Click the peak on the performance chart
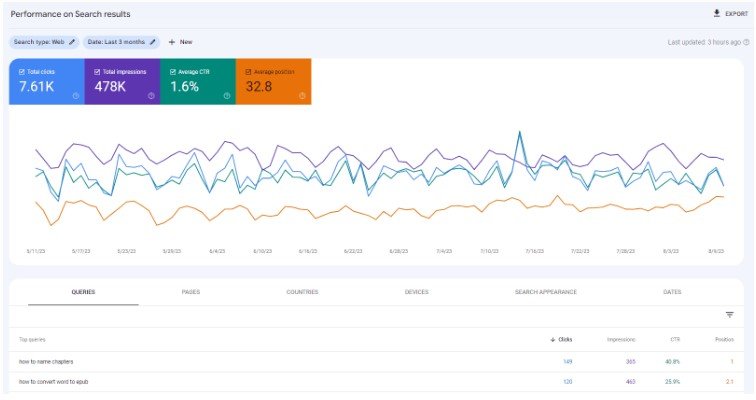The height and width of the screenshot is (400, 756). tap(519, 132)
